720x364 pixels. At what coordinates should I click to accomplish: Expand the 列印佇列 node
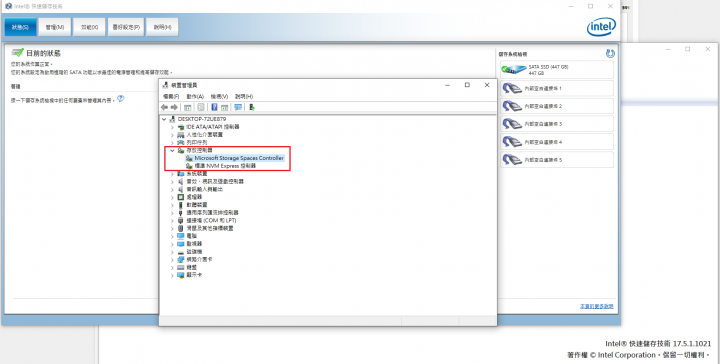point(172,143)
